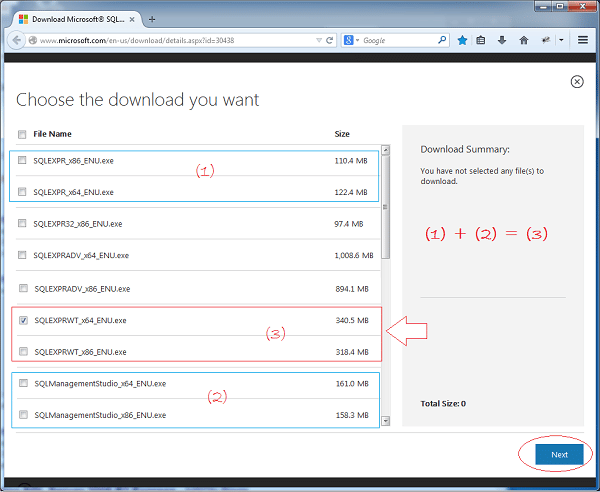600x492 pixels.
Task: Select the SQLEXPRWT_x64_ENU.exe file name
Action: (x=80, y=321)
